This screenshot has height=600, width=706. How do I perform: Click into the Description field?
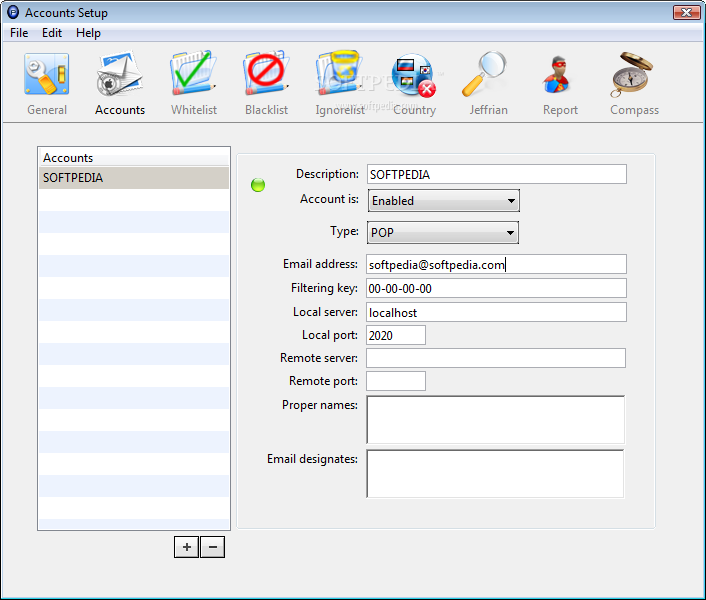tap(496, 174)
